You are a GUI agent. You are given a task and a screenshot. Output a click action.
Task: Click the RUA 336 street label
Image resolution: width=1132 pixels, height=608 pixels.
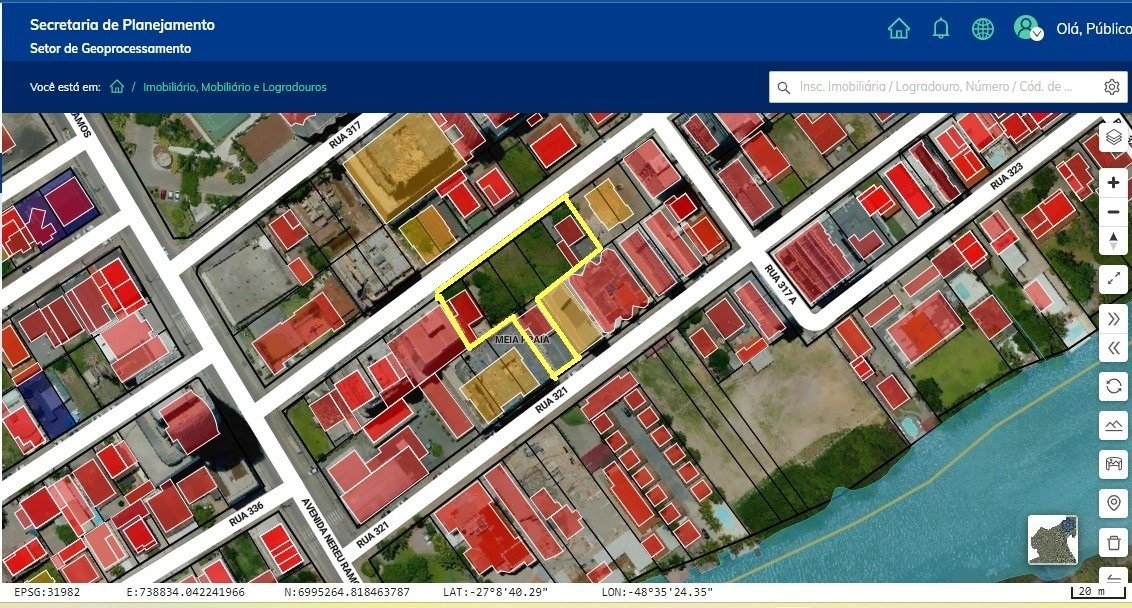(246, 513)
